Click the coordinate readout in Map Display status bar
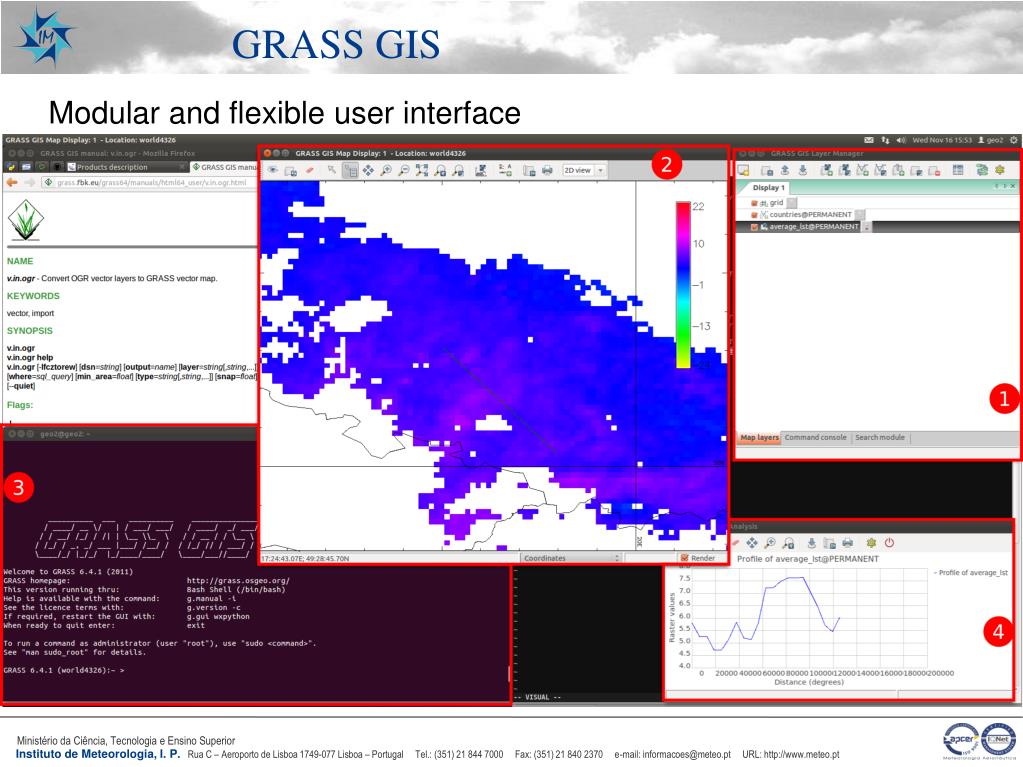 click(305, 559)
